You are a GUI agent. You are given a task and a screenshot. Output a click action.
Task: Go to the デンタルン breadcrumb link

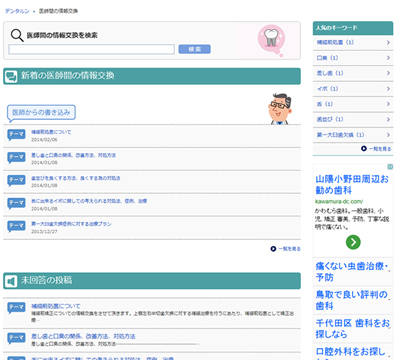click(x=17, y=11)
